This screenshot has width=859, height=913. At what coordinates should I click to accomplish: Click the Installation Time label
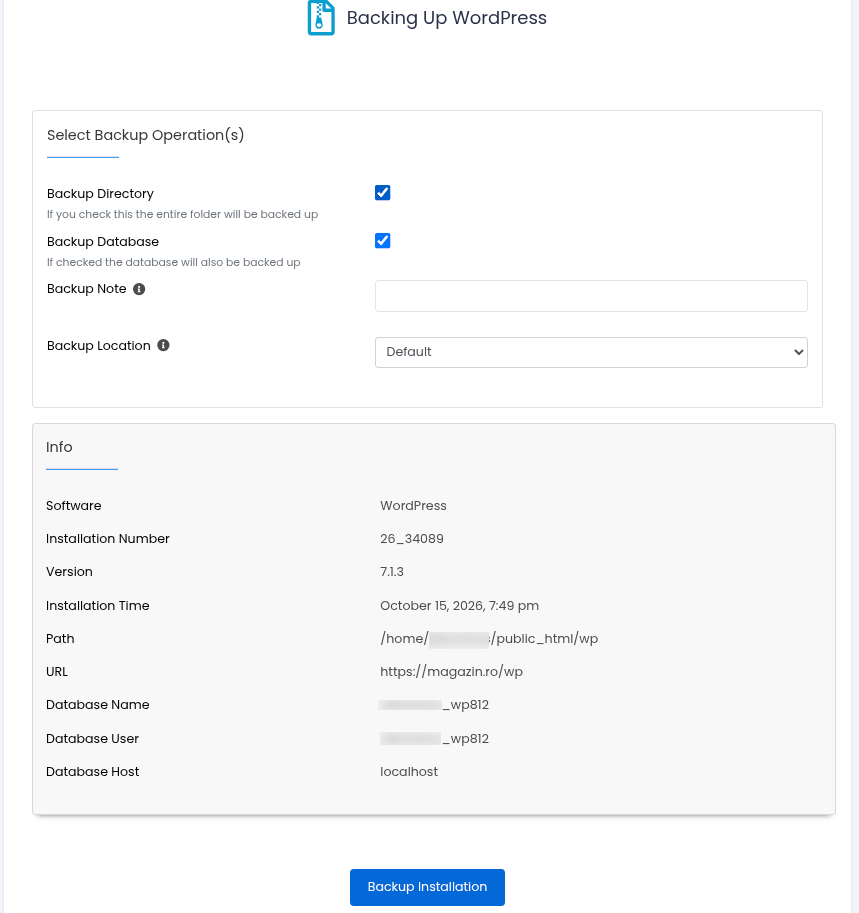[x=98, y=606]
